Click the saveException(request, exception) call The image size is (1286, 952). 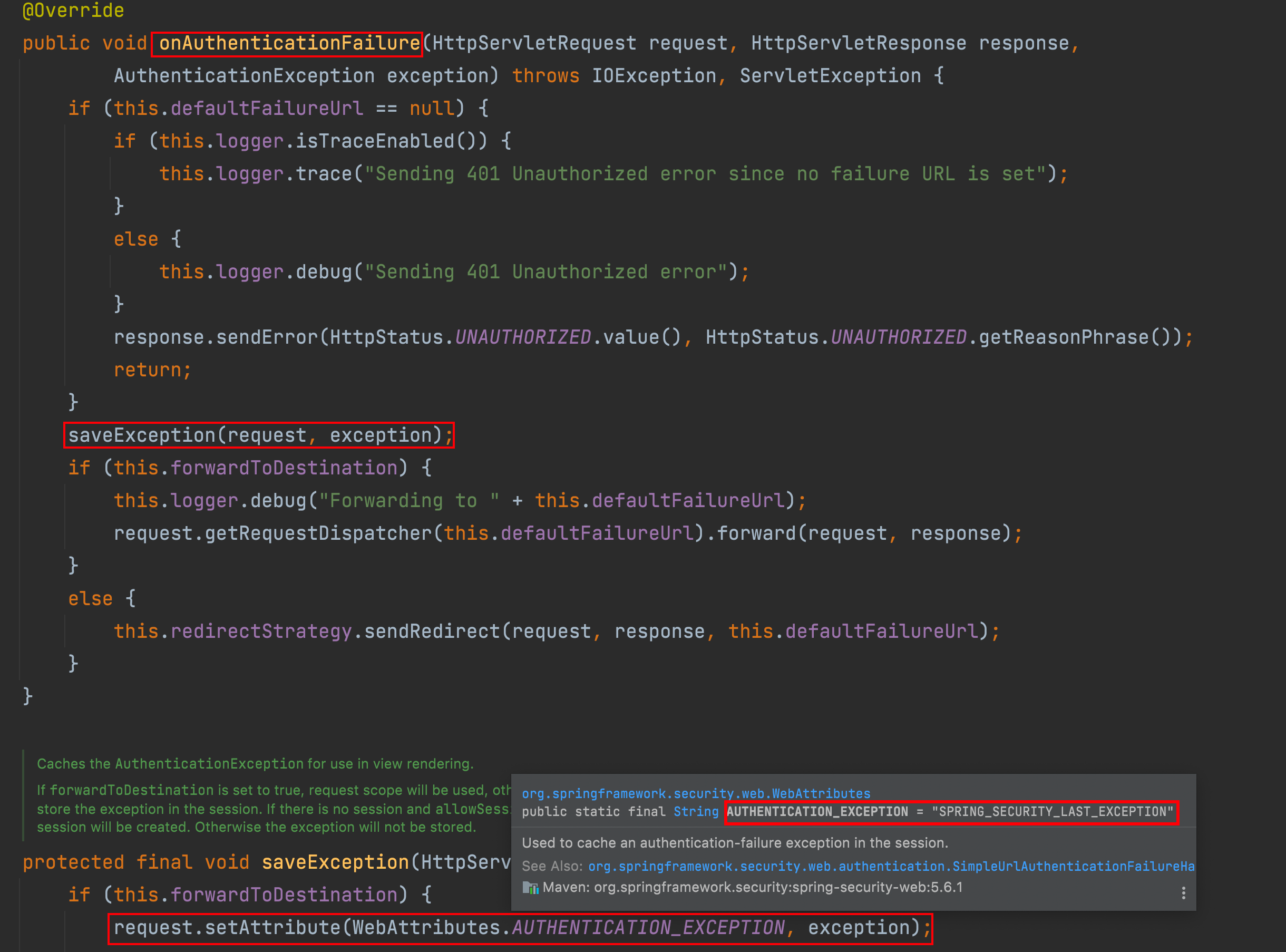click(258, 435)
